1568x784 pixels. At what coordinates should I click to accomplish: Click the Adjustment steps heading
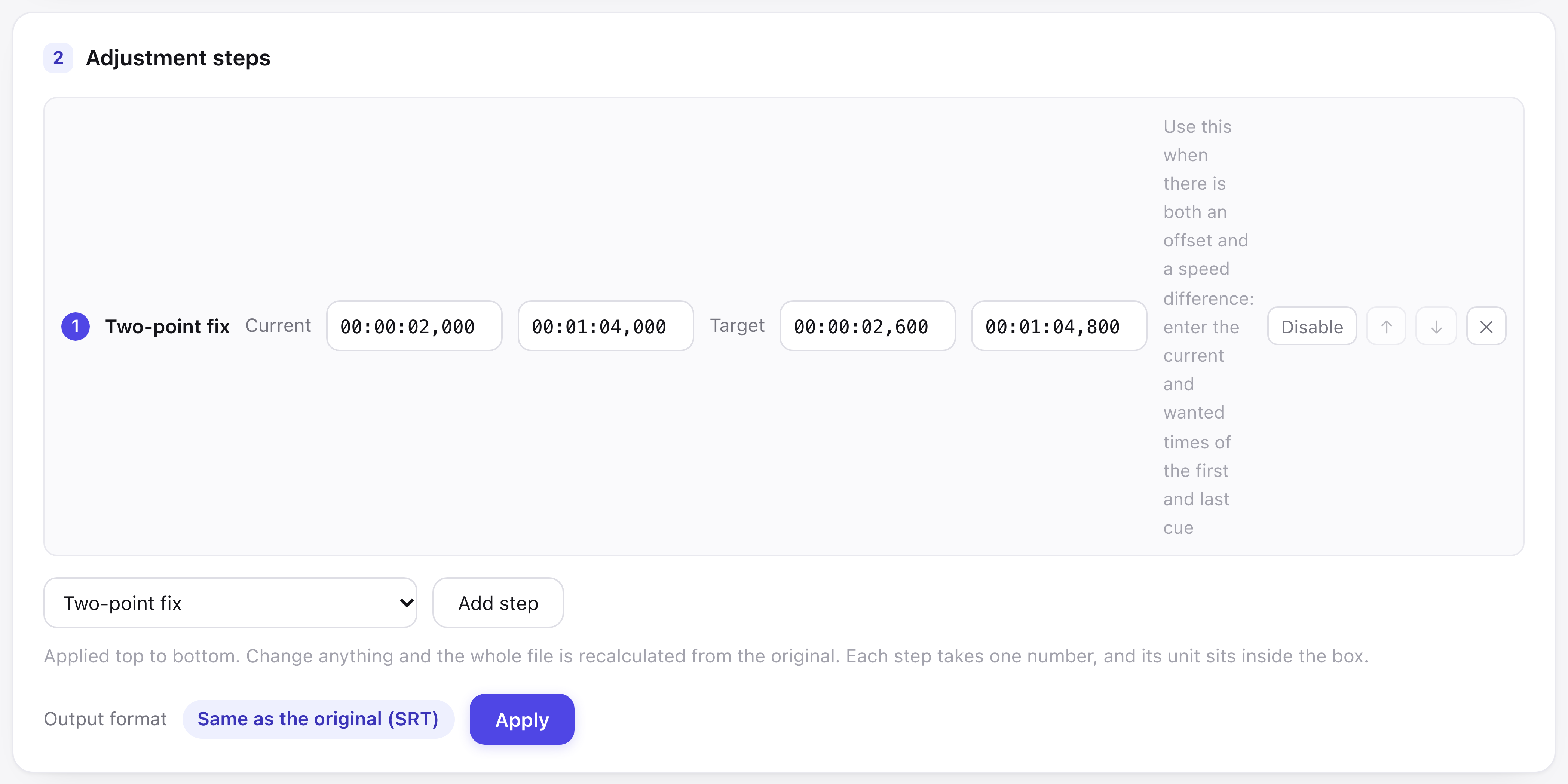coord(178,58)
